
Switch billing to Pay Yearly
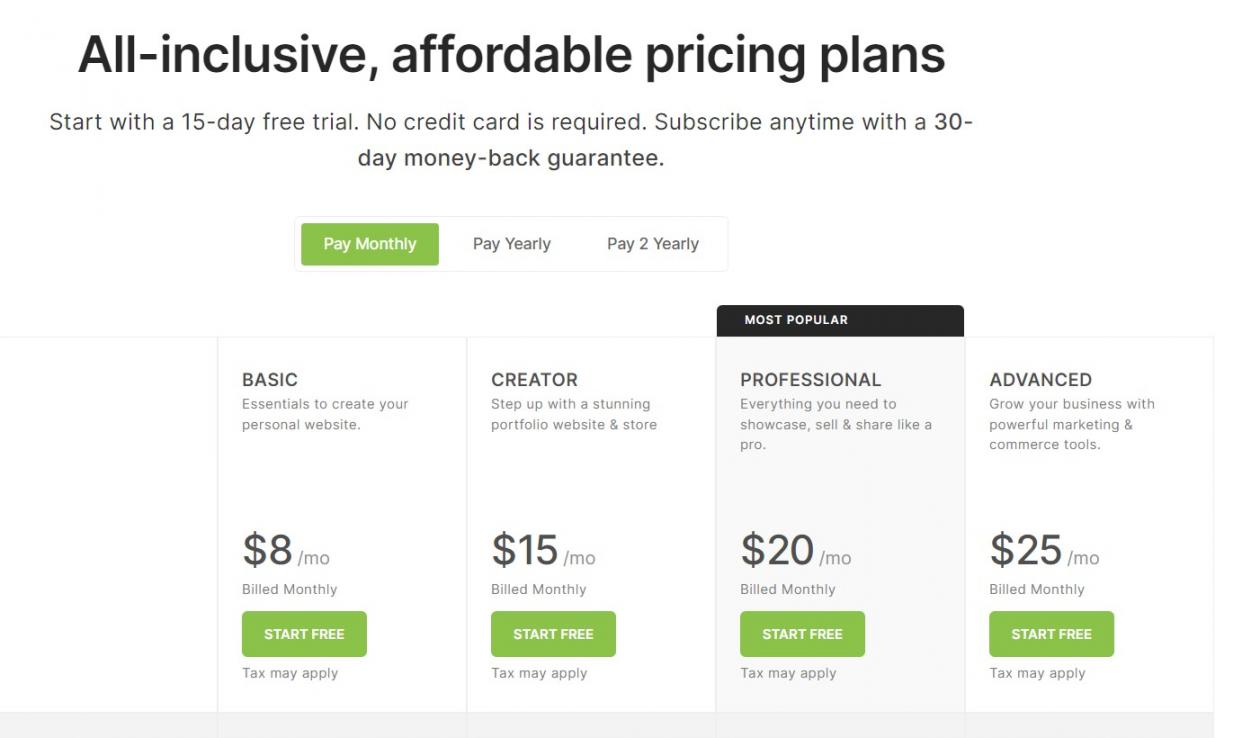click(x=511, y=244)
